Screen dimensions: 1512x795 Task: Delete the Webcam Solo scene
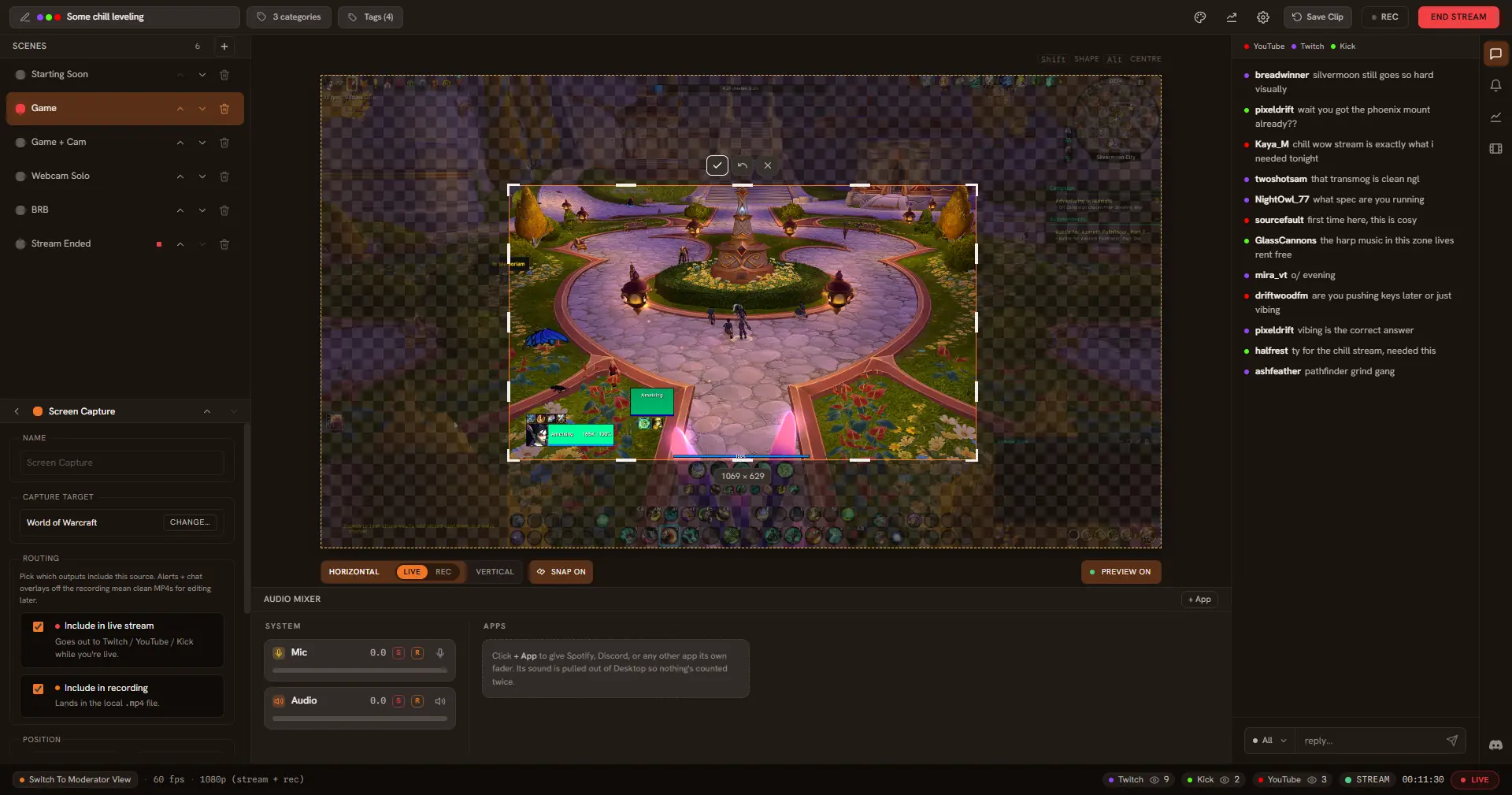tap(224, 176)
